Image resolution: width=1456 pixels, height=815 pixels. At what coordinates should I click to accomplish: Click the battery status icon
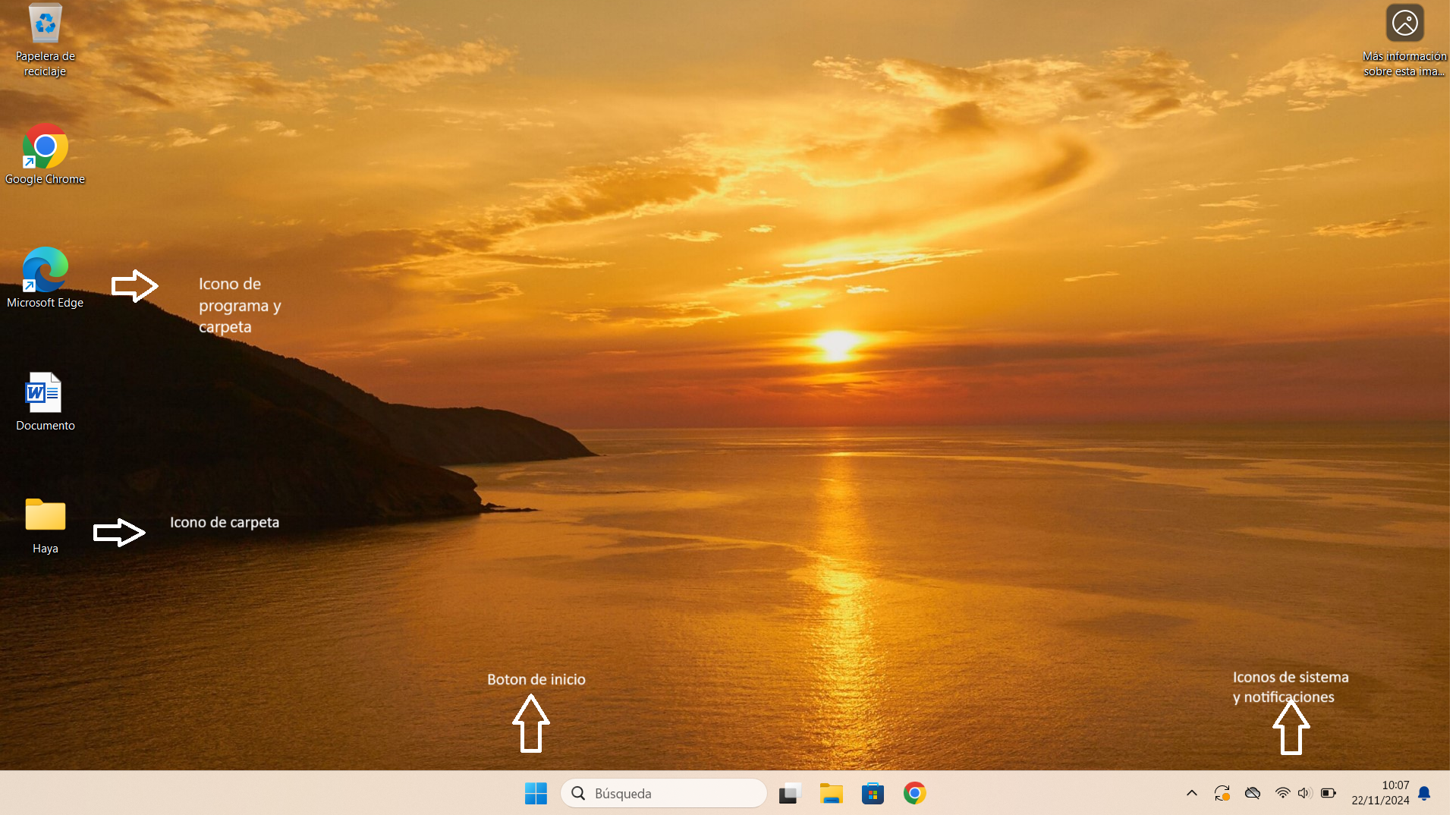1328,793
